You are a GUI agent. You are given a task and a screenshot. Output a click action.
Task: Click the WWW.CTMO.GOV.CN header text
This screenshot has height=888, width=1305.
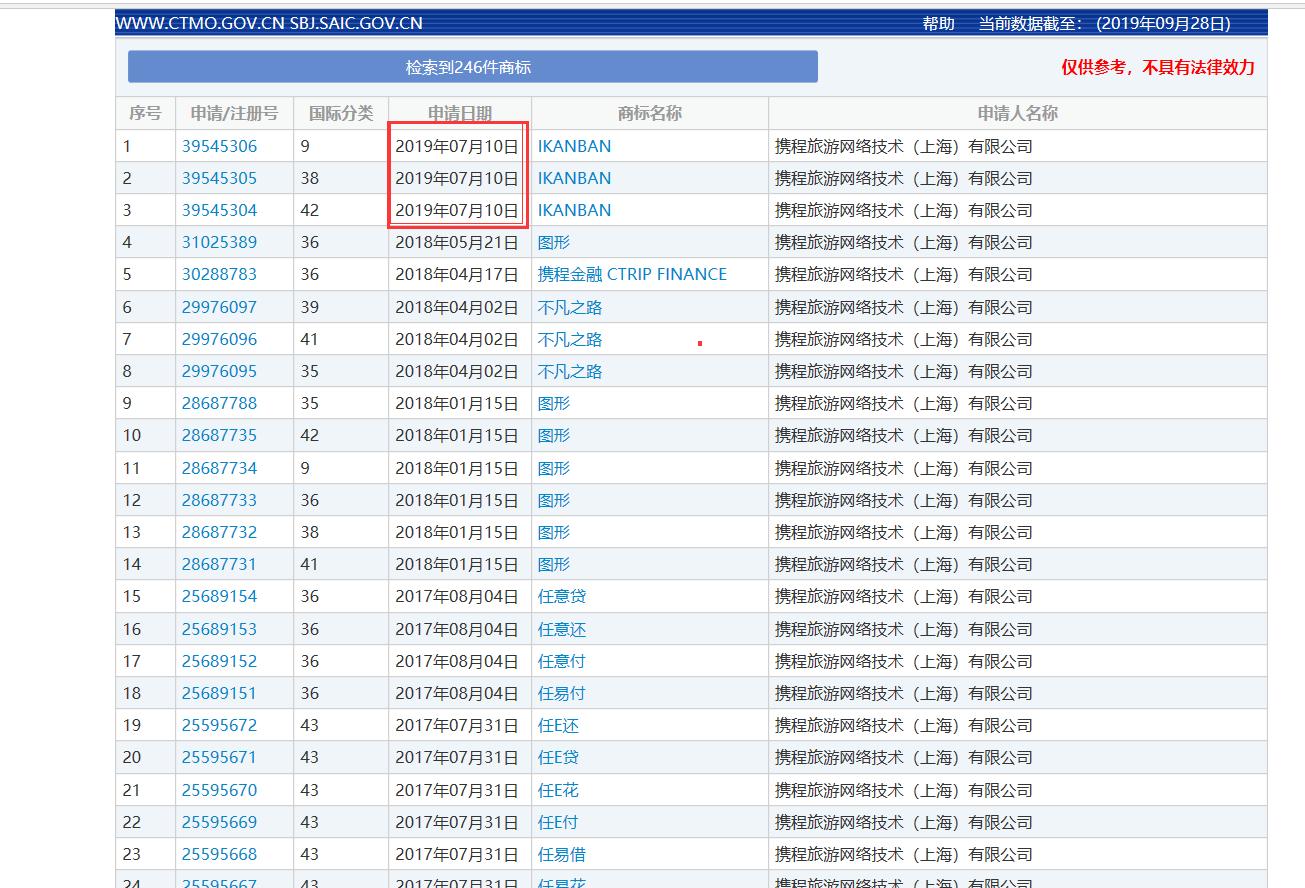[x=201, y=23]
